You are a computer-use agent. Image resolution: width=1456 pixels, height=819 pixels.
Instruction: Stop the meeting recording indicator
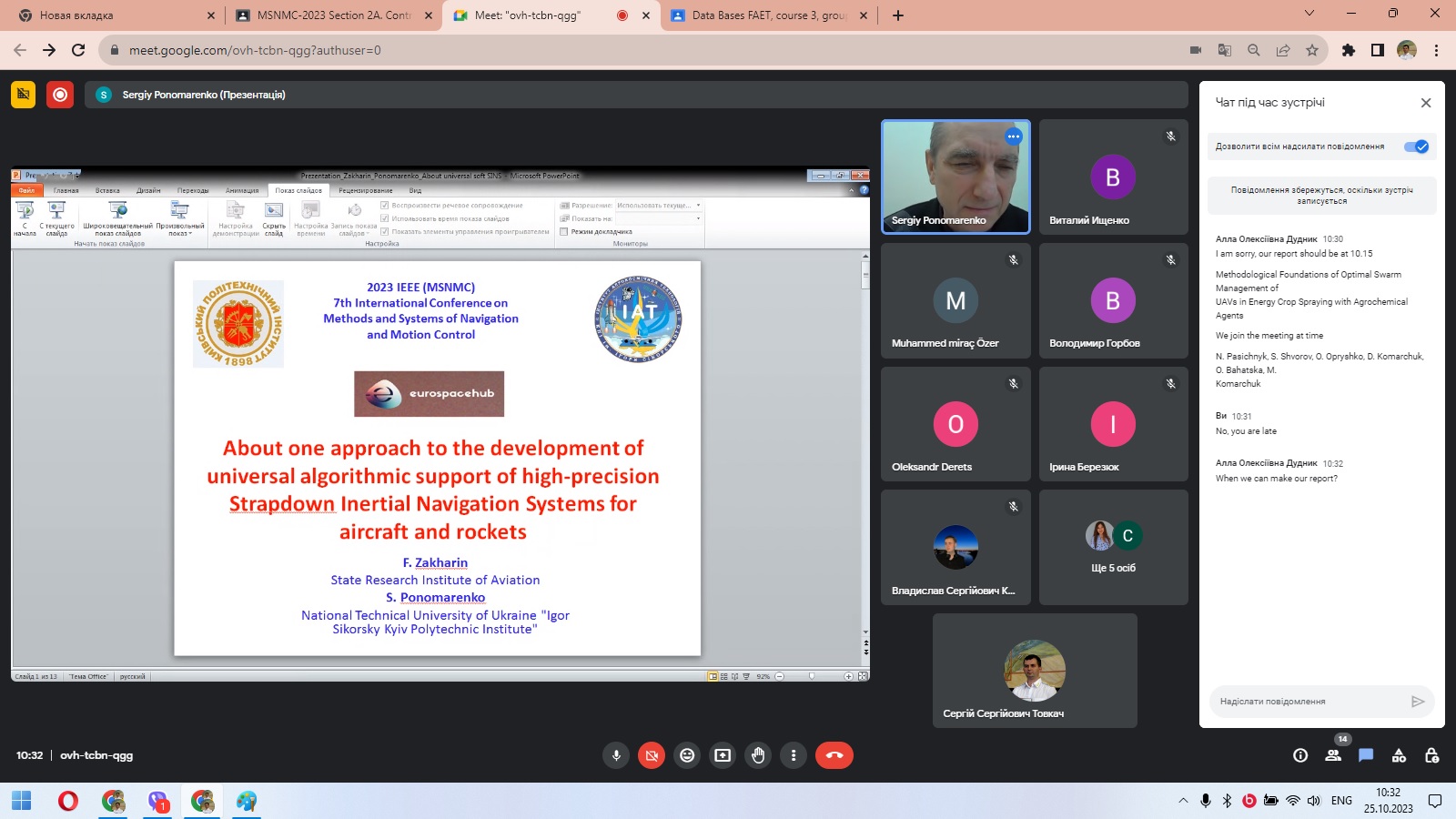point(60,95)
